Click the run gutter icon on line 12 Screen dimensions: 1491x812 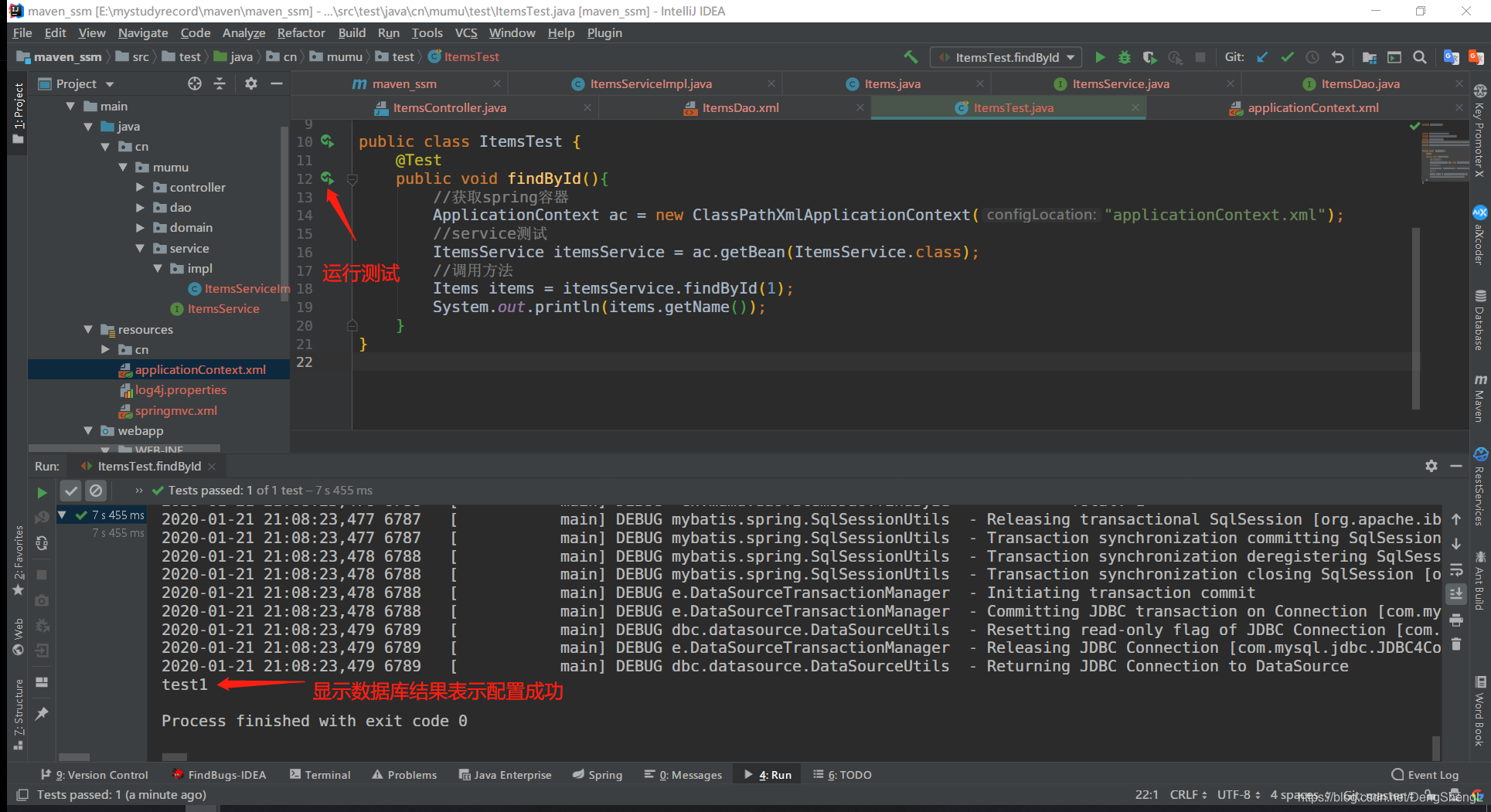(x=327, y=178)
